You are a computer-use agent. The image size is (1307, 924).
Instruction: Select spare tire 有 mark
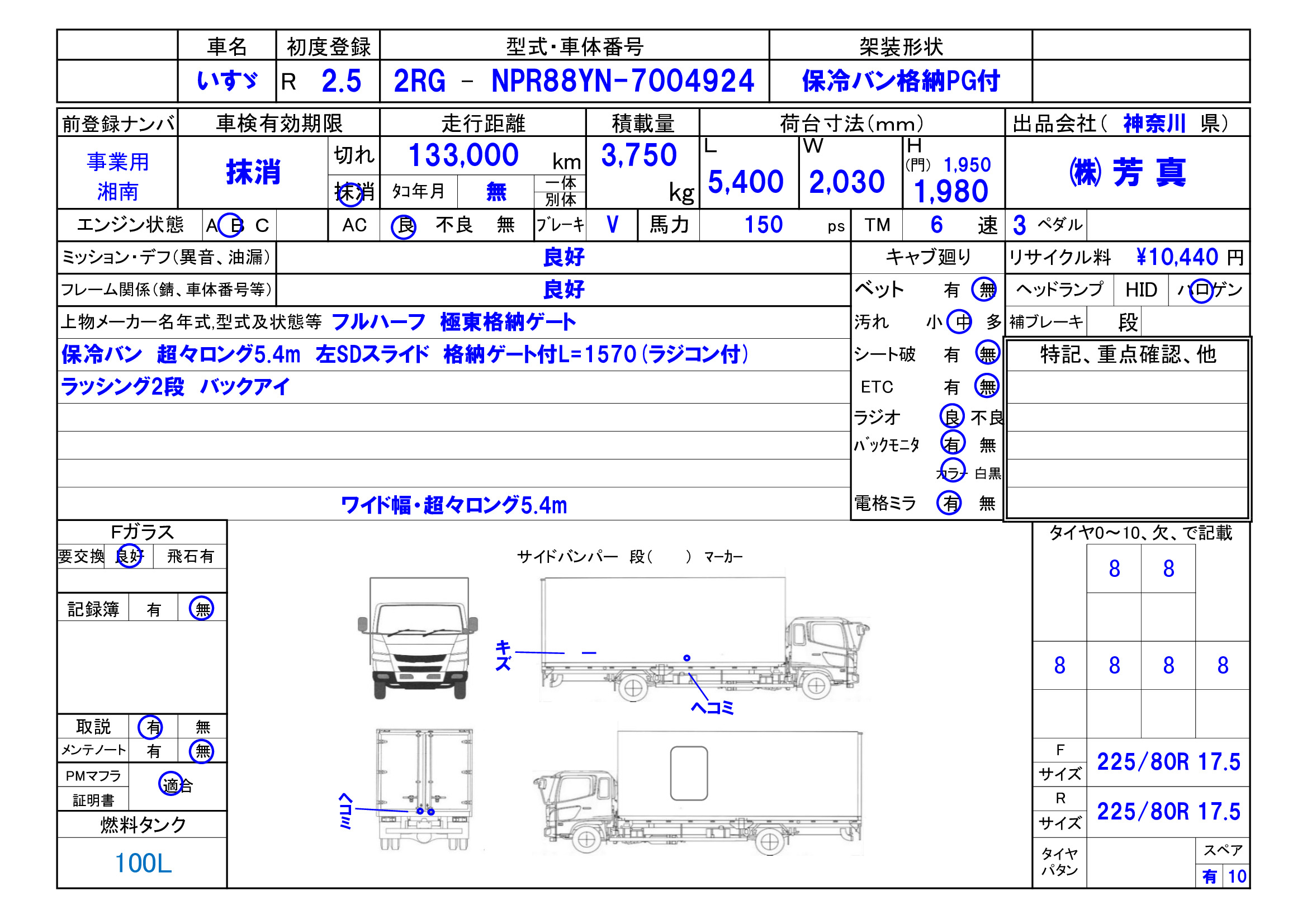pos(1209,876)
